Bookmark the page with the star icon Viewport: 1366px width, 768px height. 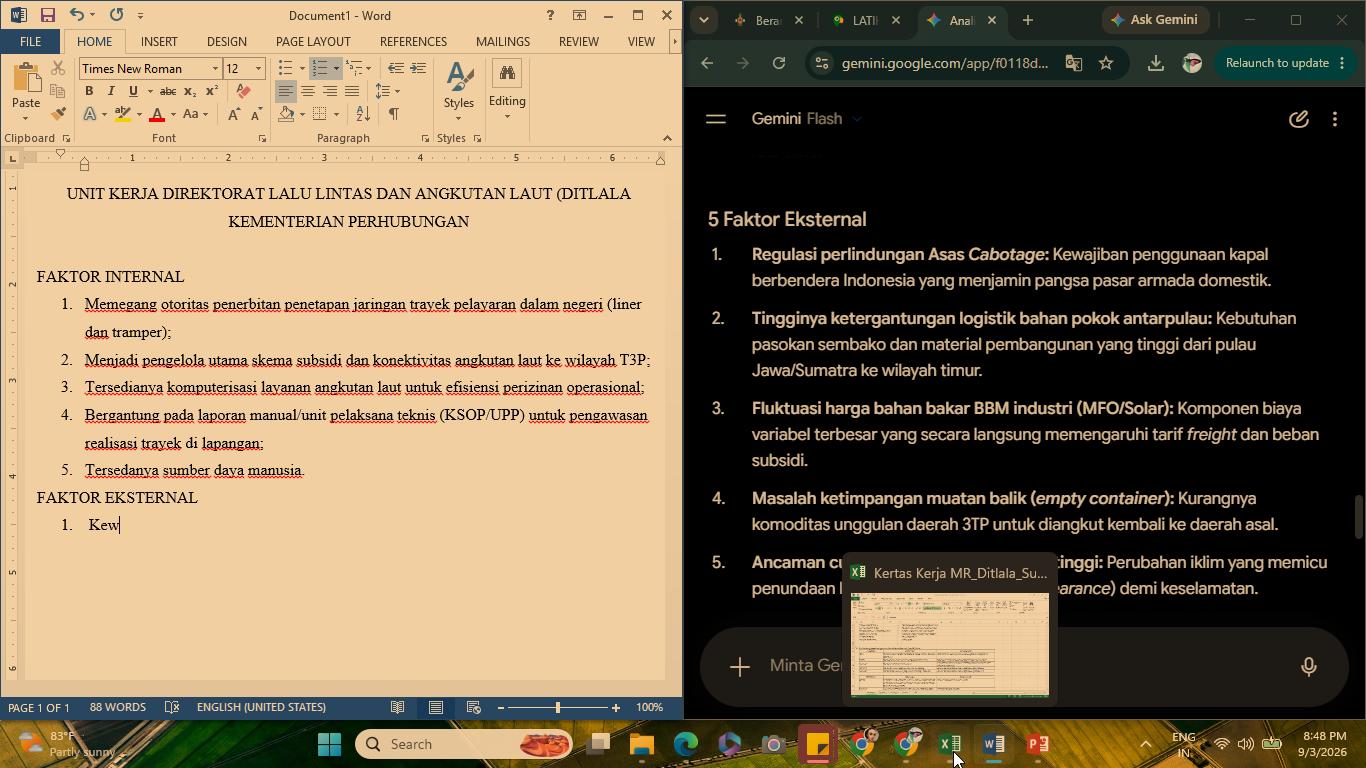1105,63
